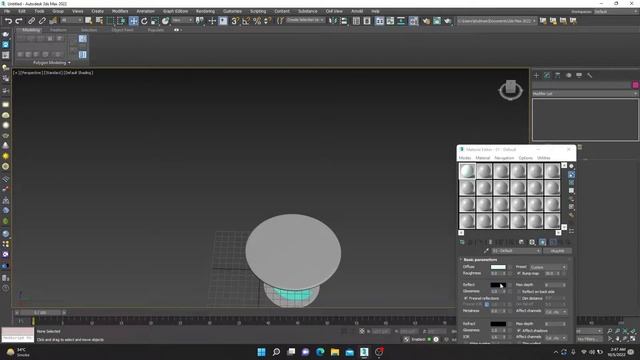Click Edit Named Selection Sets icon
The image size is (640, 360).
(280, 21)
